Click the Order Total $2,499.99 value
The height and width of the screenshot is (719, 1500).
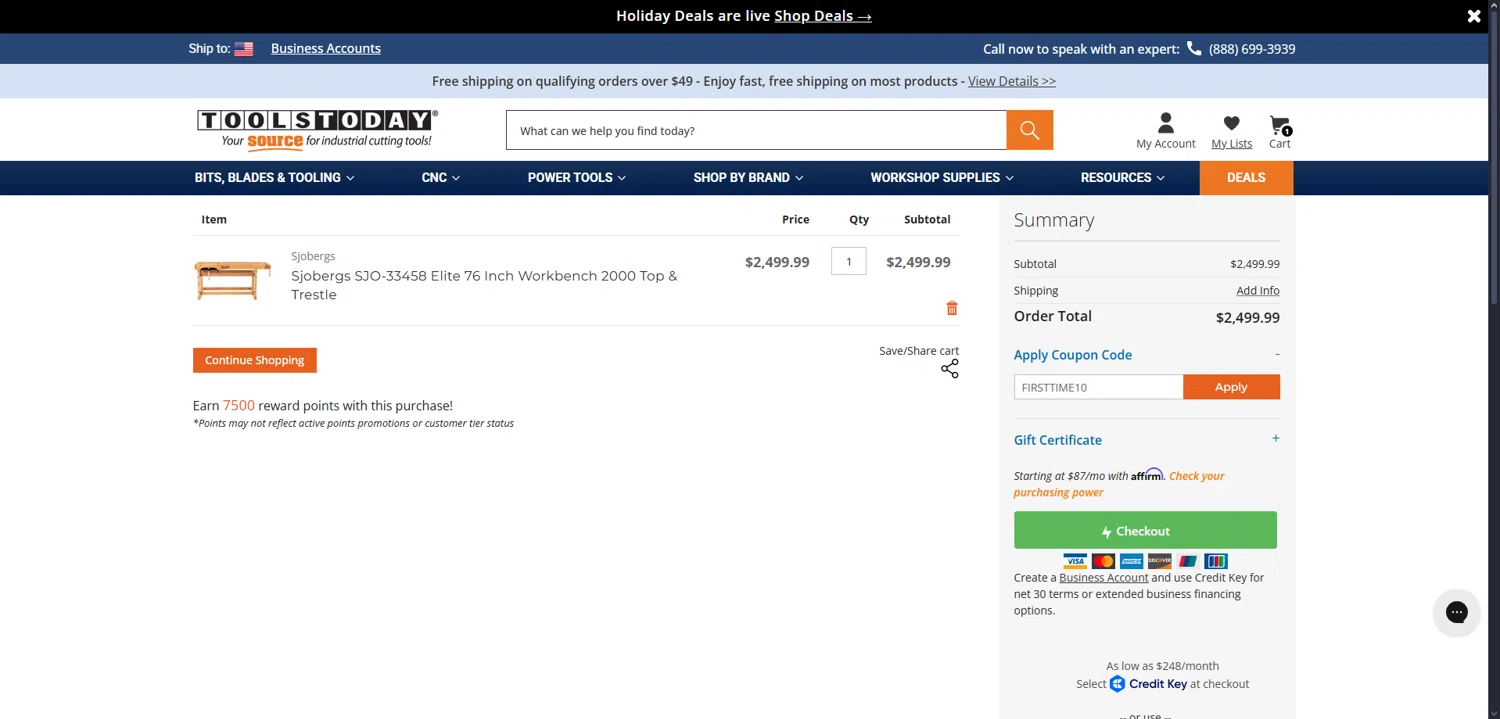click(x=1248, y=318)
